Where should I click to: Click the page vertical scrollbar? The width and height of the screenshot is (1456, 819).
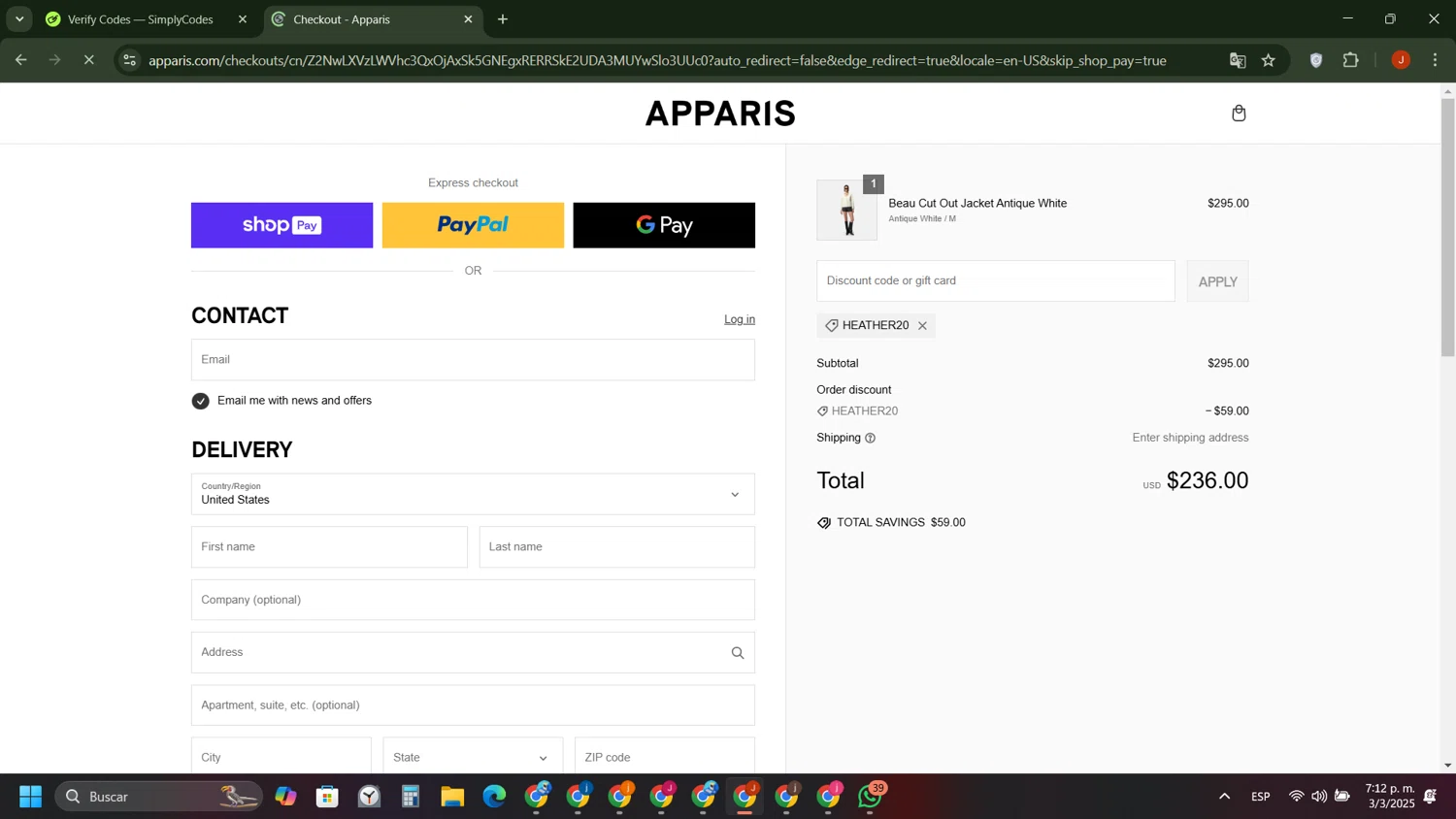1447,228
